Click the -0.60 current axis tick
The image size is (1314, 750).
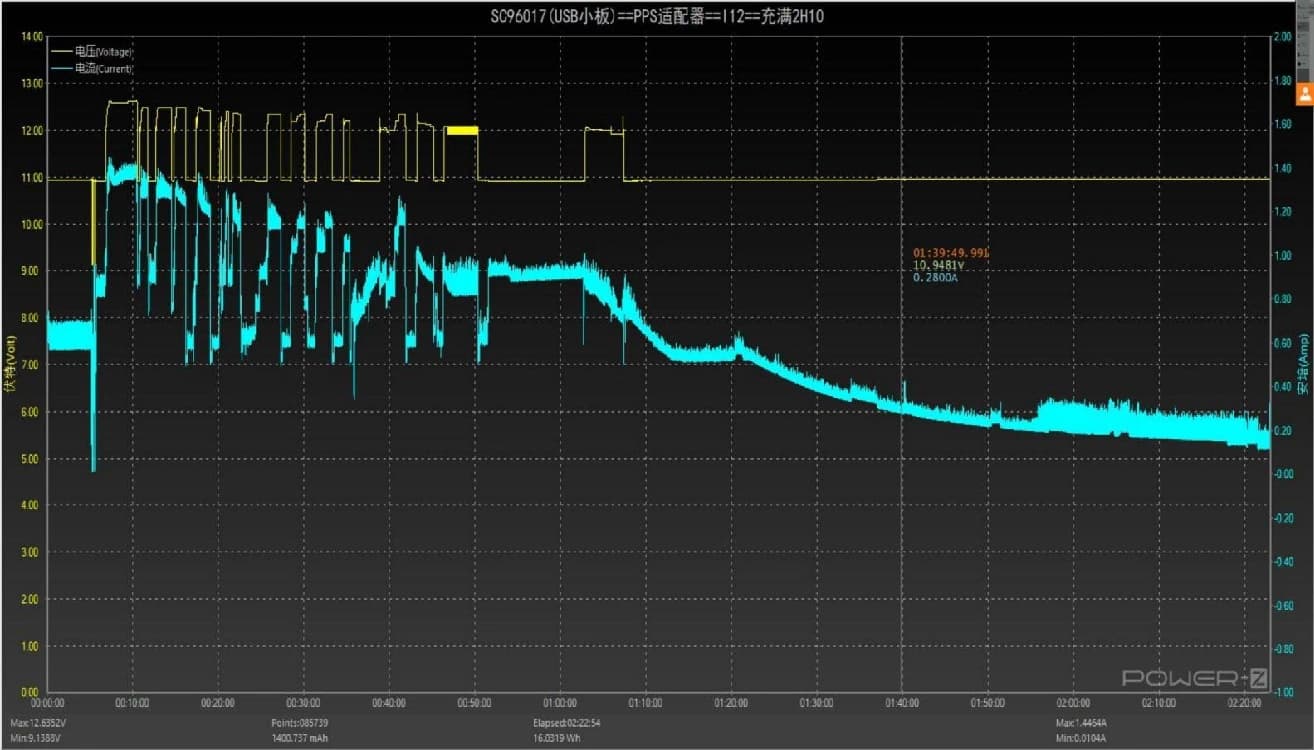(1282, 606)
